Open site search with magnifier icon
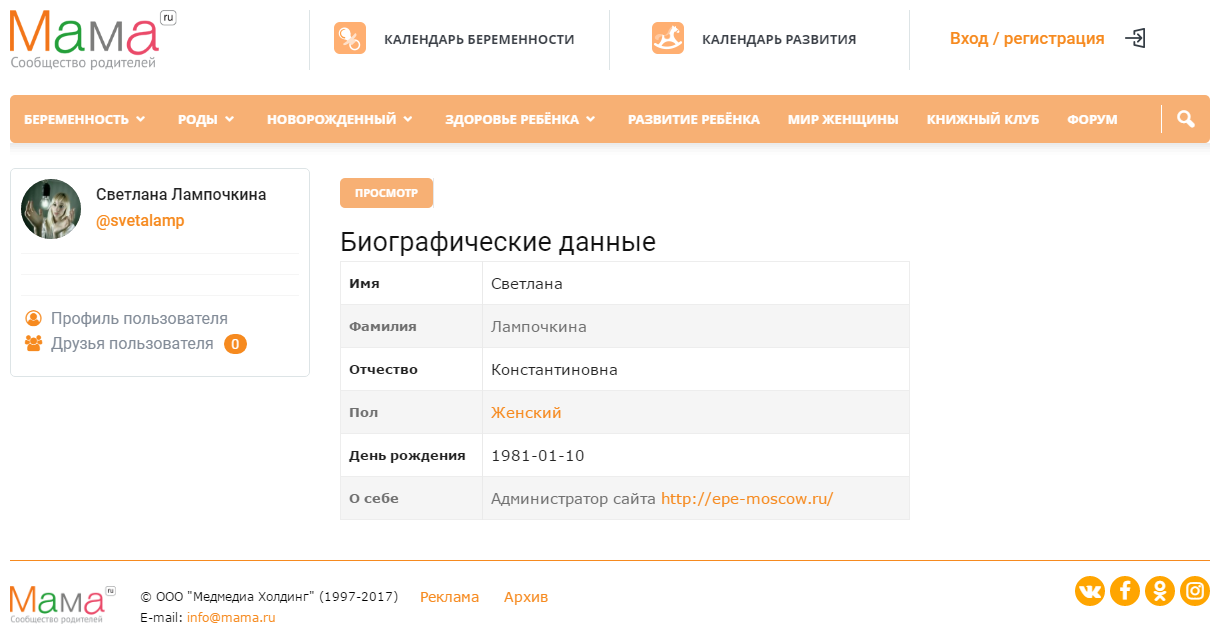Viewport: 1219px width, 644px height. [1186, 119]
